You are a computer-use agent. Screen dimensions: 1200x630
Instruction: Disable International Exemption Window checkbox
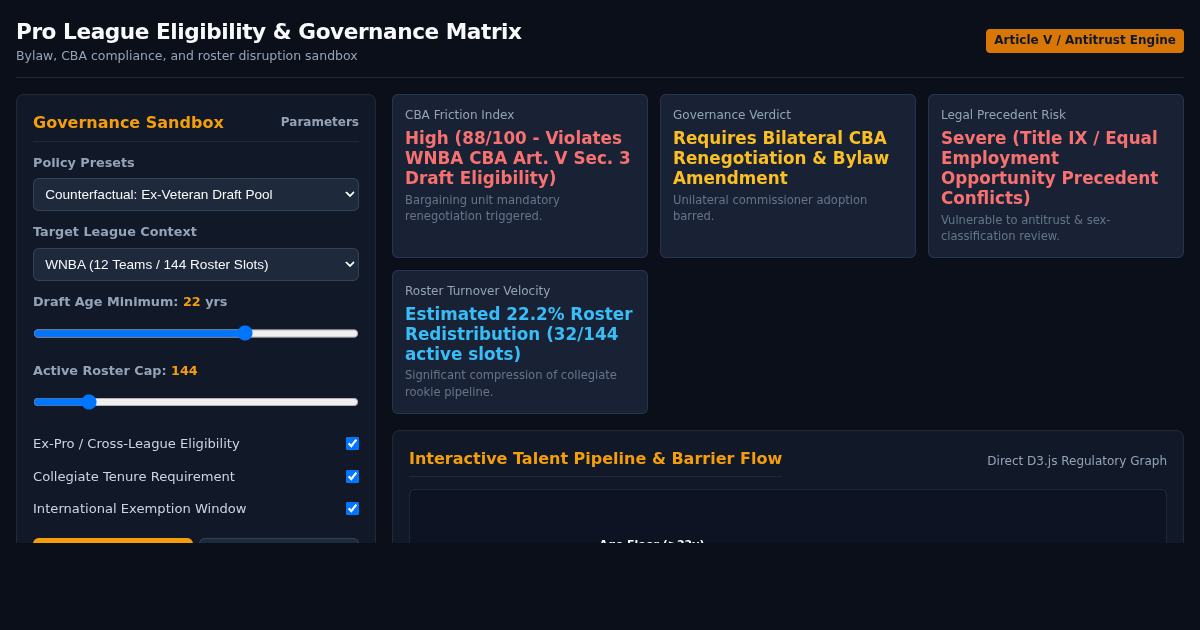[352, 508]
